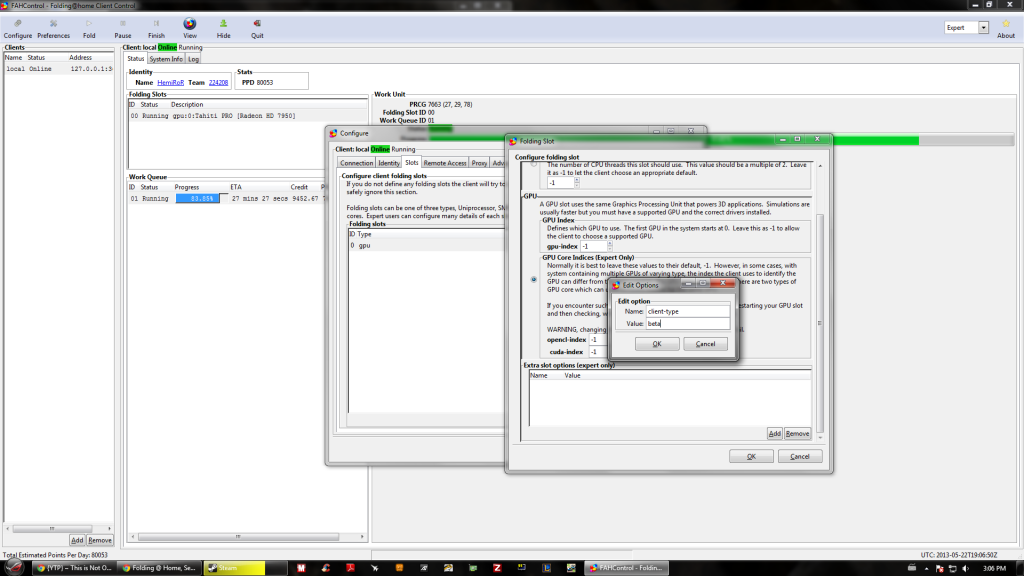This screenshot has height=576, width=1024.
Task: Open the Proxy tab in Configure
Action: coord(479,163)
